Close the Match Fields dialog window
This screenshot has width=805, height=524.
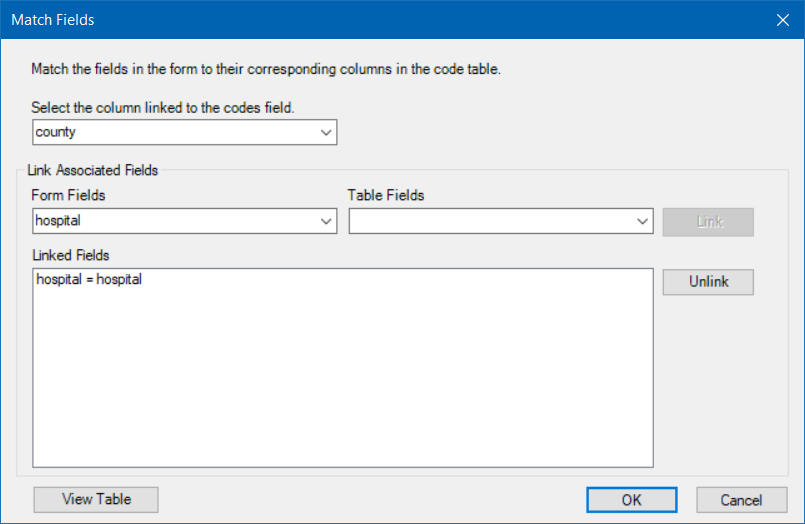(782, 19)
